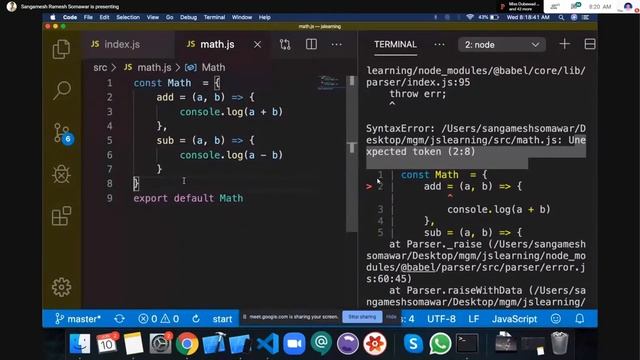Split the terminal panel

[590, 44]
